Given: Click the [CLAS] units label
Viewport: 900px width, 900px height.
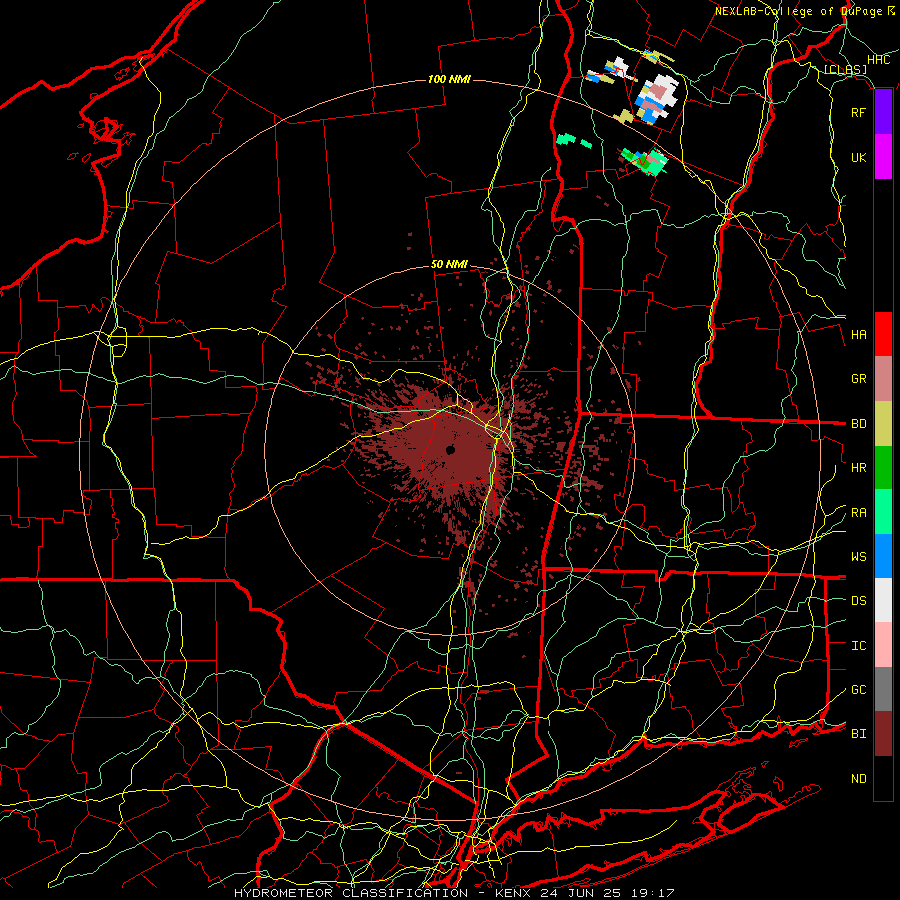Looking at the screenshot, I should pyautogui.click(x=845, y=69).
